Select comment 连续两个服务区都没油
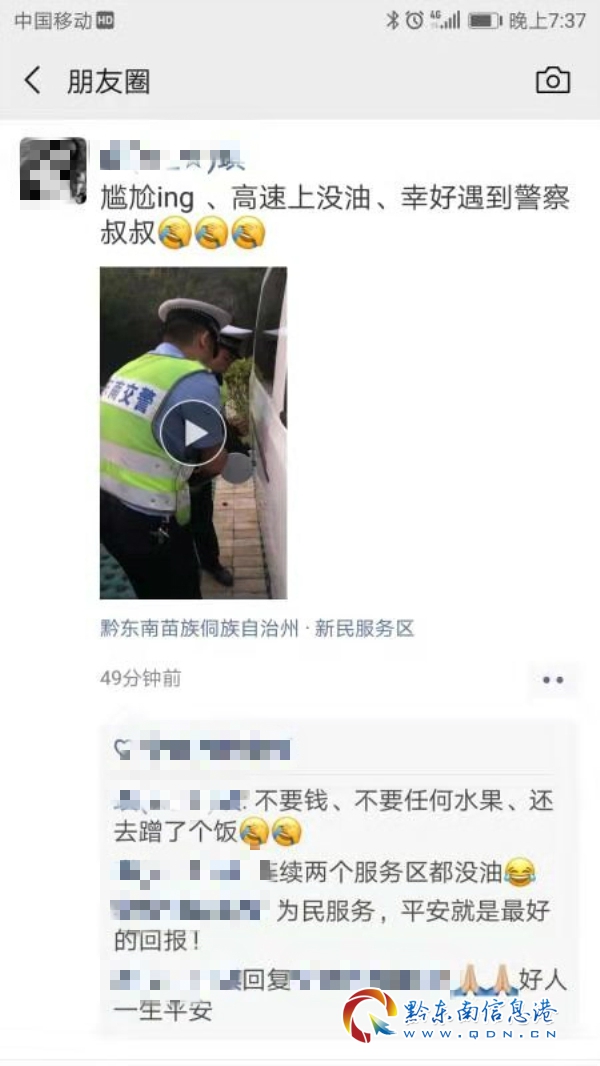This screenshot has height=1066, width=600. (x=325, y=872)
